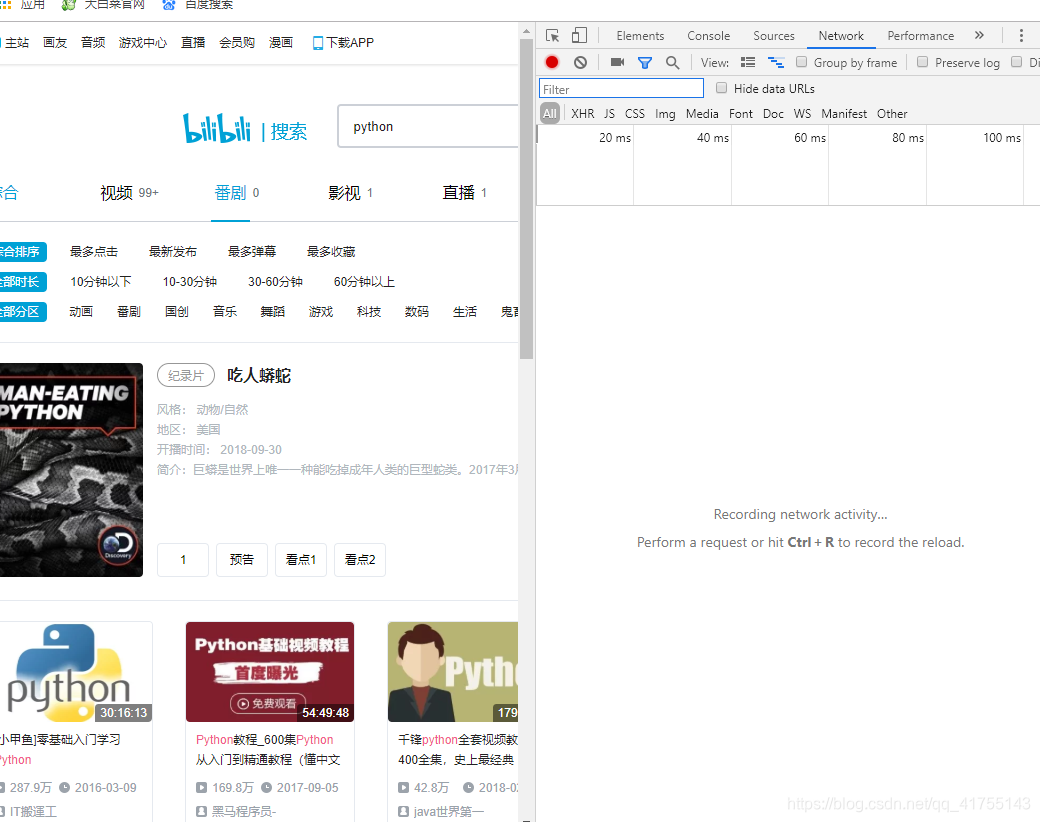Open 会员购 in top navigation
The height and width of the screenshot is (822, 1040).
[x=237, y=42]
